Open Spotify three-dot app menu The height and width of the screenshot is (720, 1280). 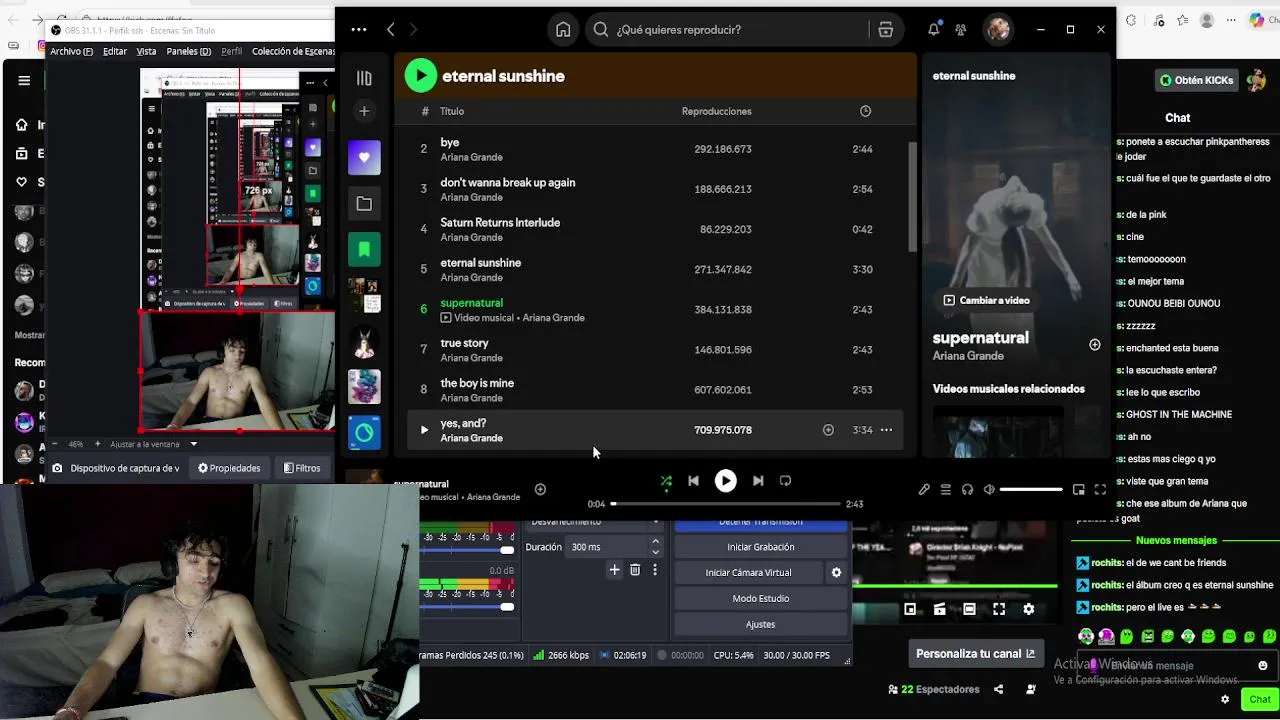tap(359, 30)
